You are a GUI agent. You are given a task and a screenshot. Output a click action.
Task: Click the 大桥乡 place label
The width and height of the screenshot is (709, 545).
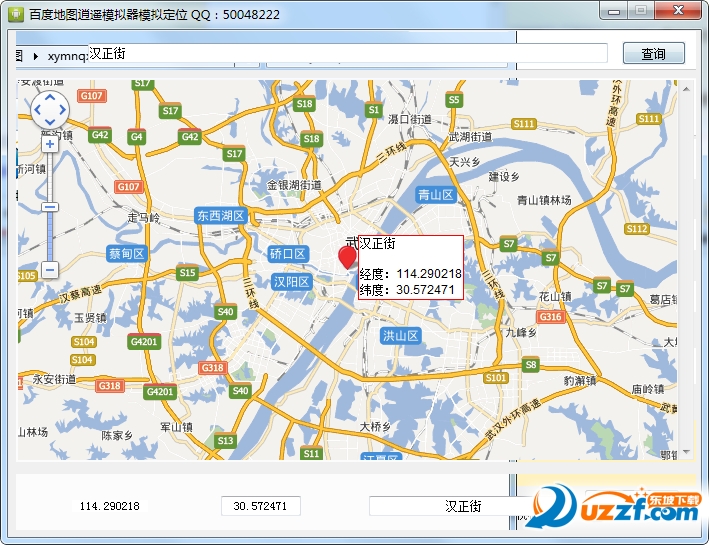[375, 426]
